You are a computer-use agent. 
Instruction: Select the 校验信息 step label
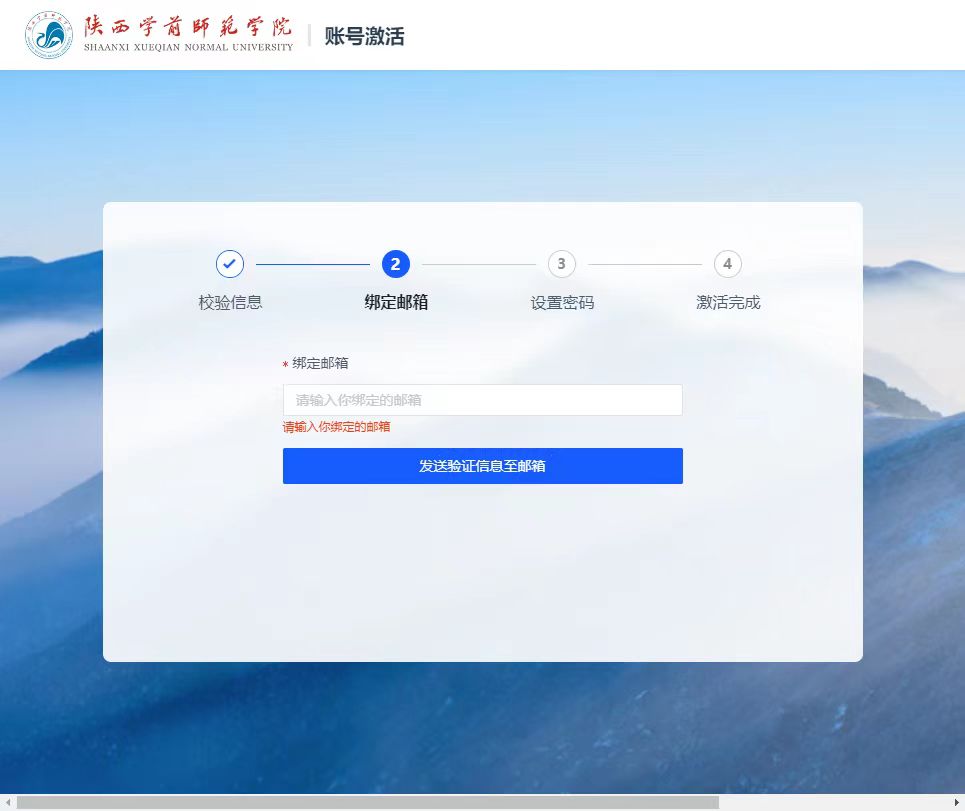[230, 302]
